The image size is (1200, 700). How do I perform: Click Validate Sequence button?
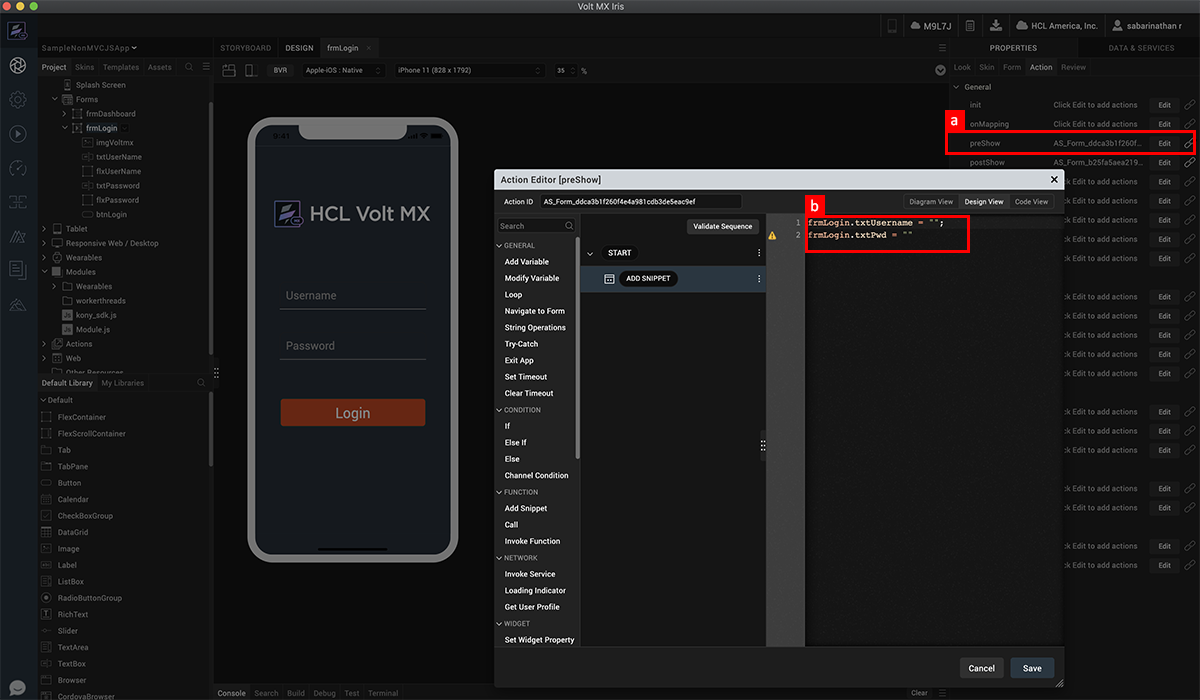pos(723,226)
